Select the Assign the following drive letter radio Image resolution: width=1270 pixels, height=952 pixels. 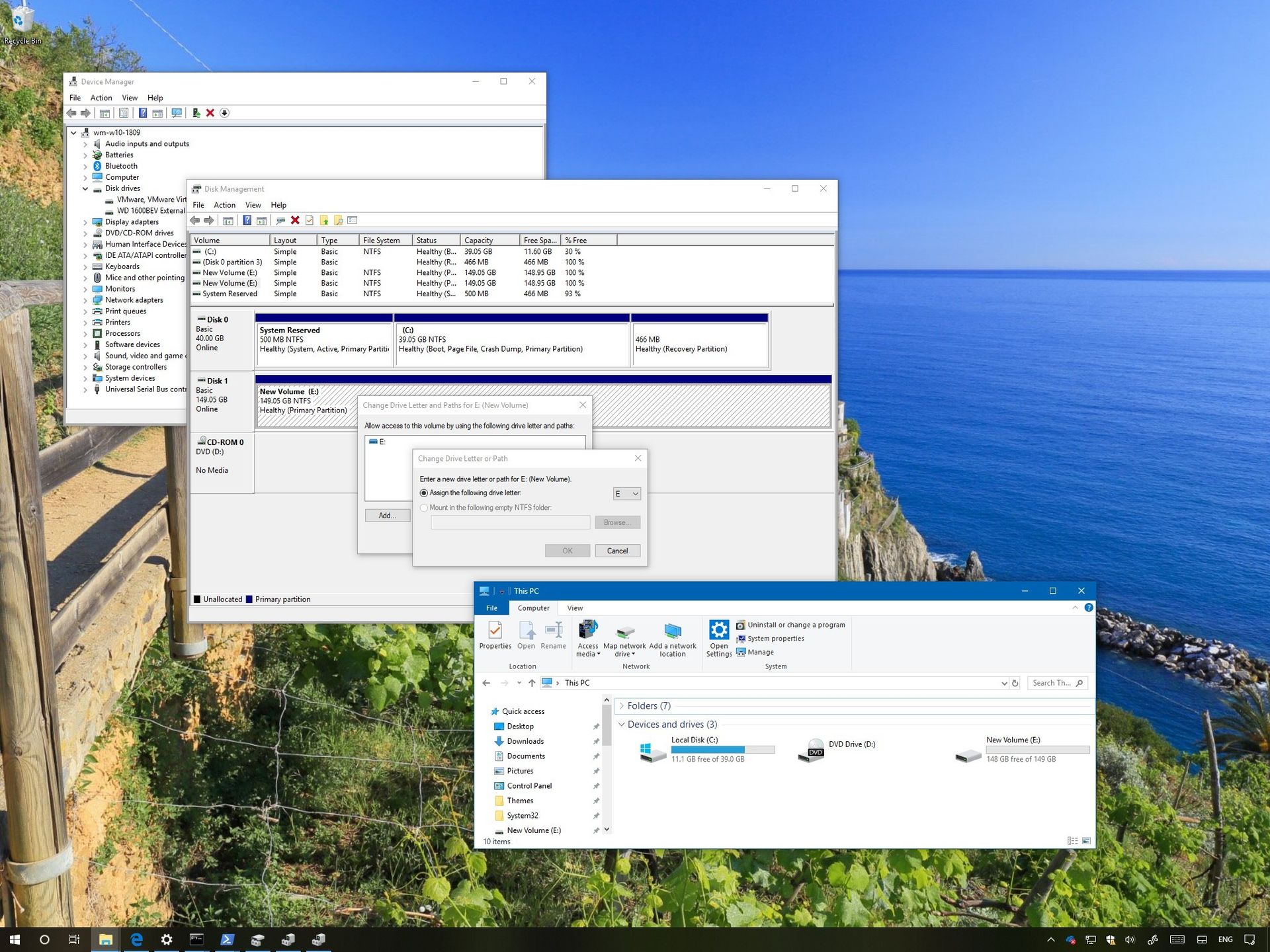tap(423, 493)
